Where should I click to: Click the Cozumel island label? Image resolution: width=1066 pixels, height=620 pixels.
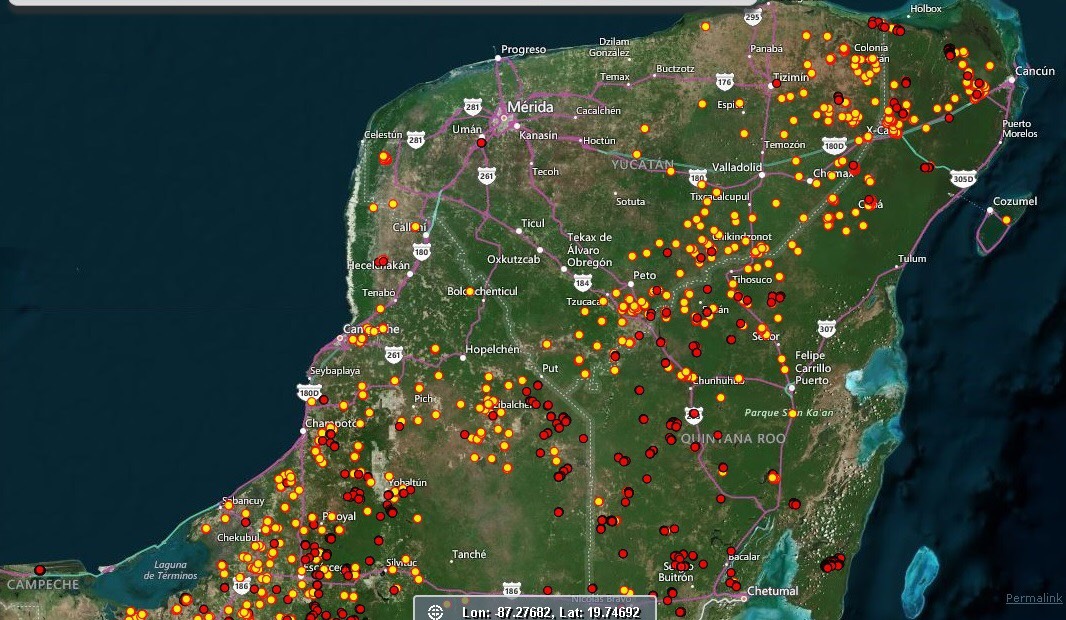point(1015,201)
